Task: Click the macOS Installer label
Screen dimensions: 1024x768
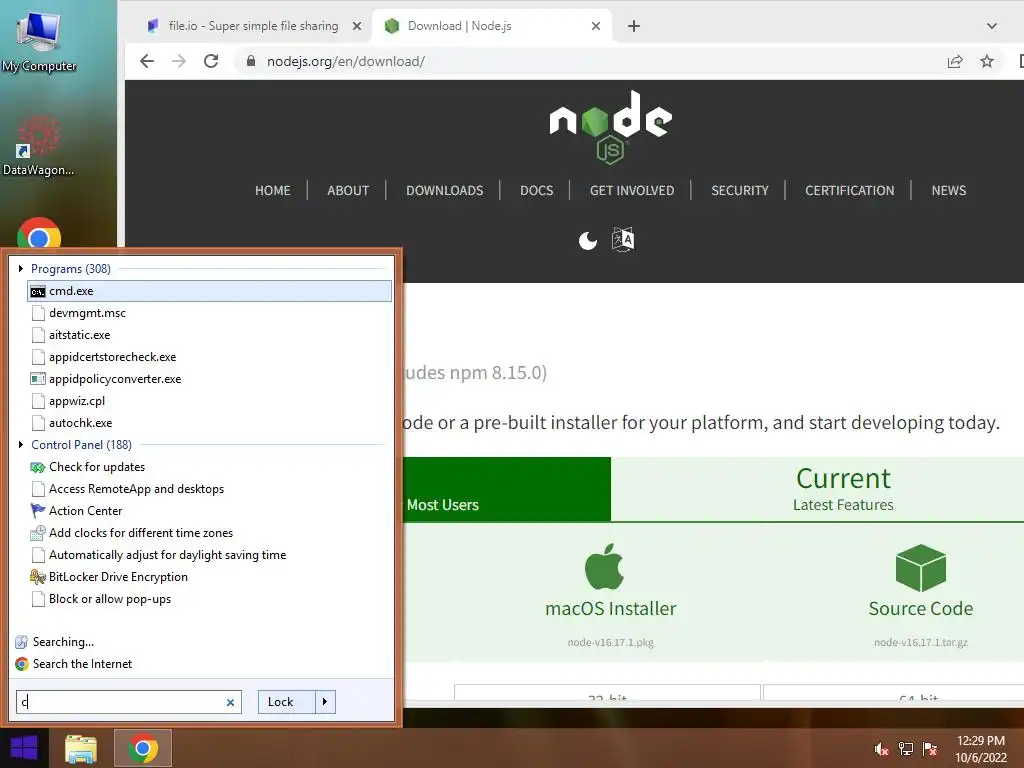Action: (x=611, y=609)
